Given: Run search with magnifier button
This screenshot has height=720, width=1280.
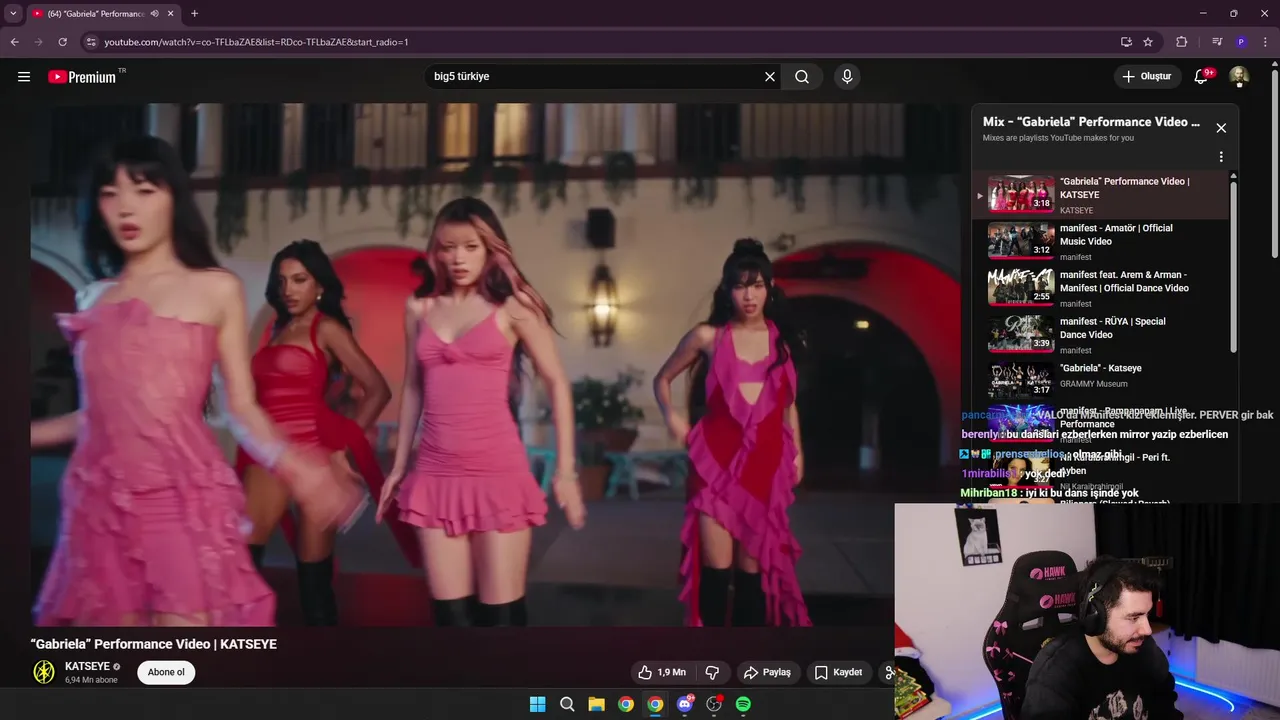Looking at the screenshot, I should tap(802, 76).
